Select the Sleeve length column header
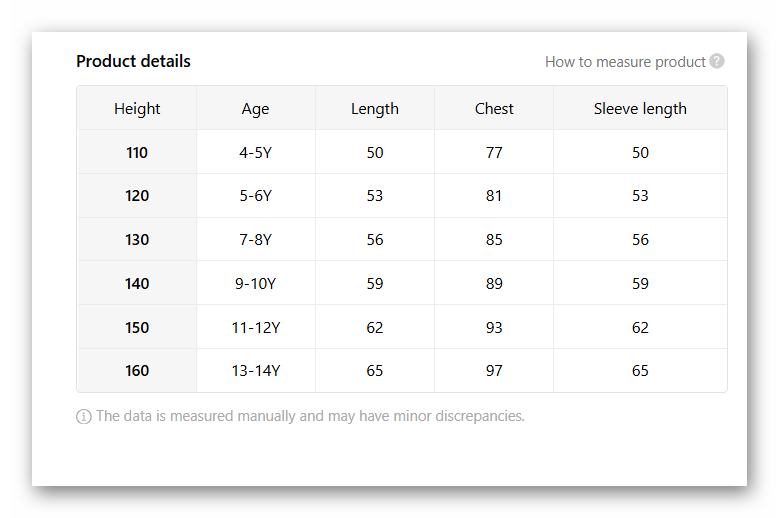 (x=640, y=109)
